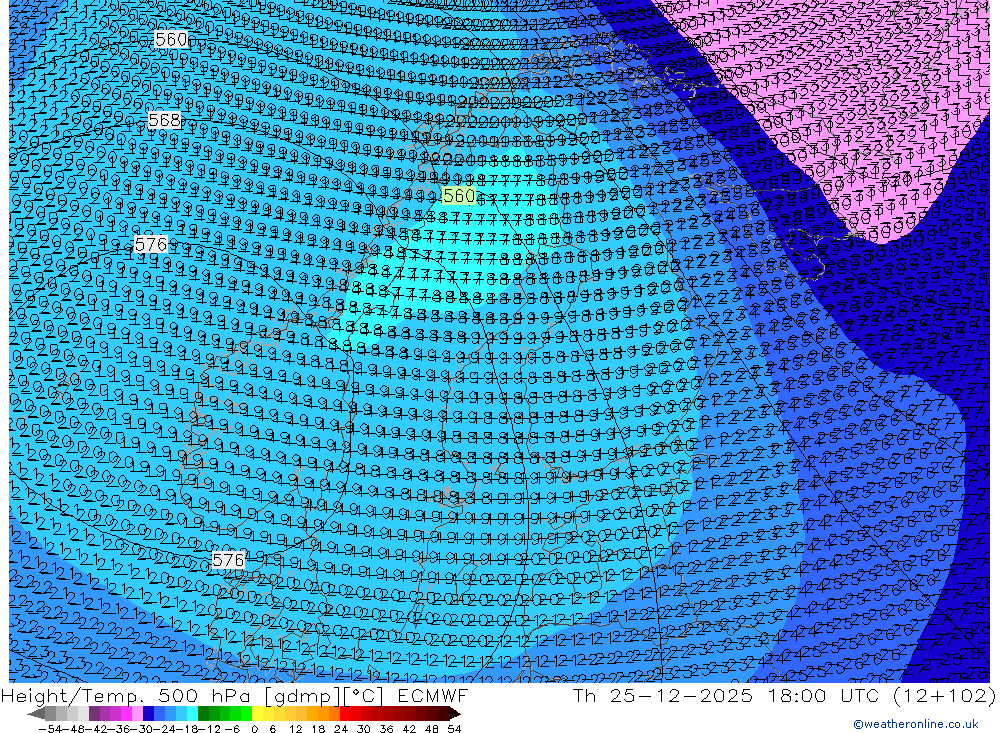Click the '[°C]' unit label
The image size is (1000, 733).
[x=364, y=696]
